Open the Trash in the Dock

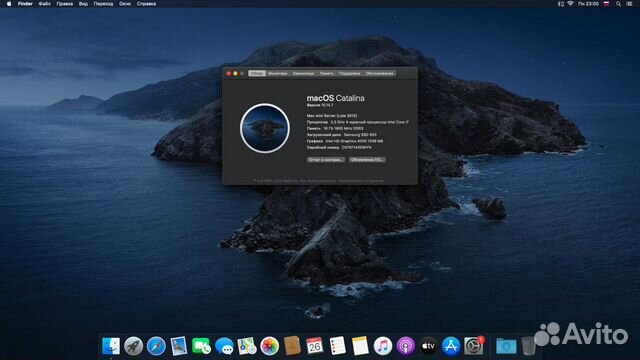[x=528, y=346]
